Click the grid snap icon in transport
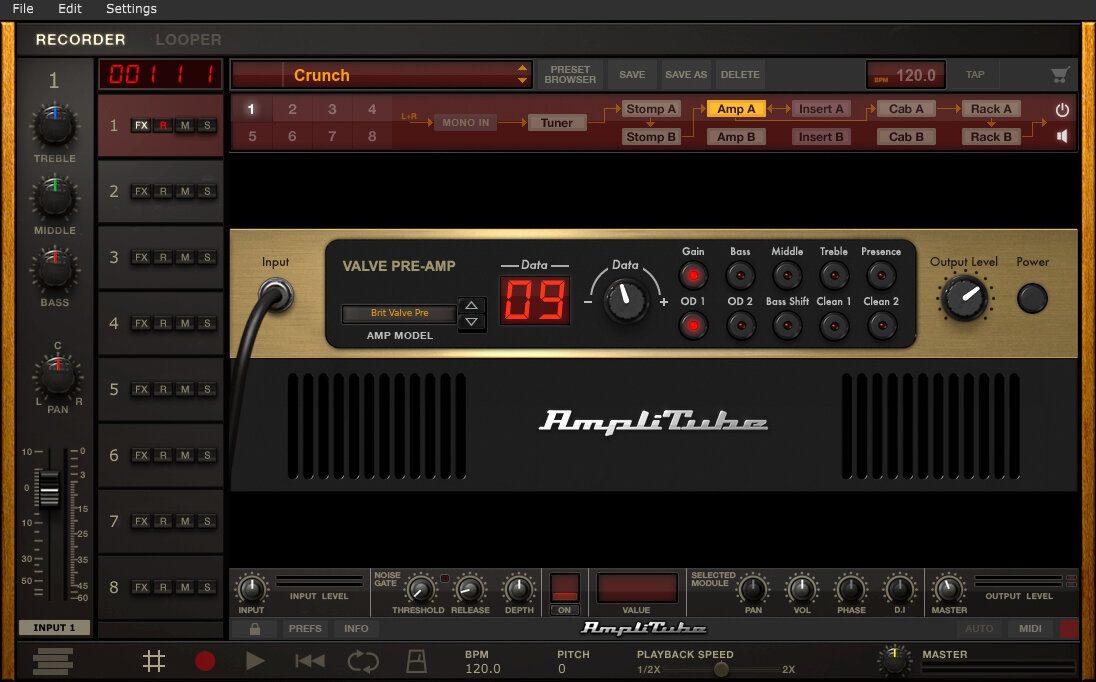Viewport: 1096px width, 682px height. tap(154, 661)
